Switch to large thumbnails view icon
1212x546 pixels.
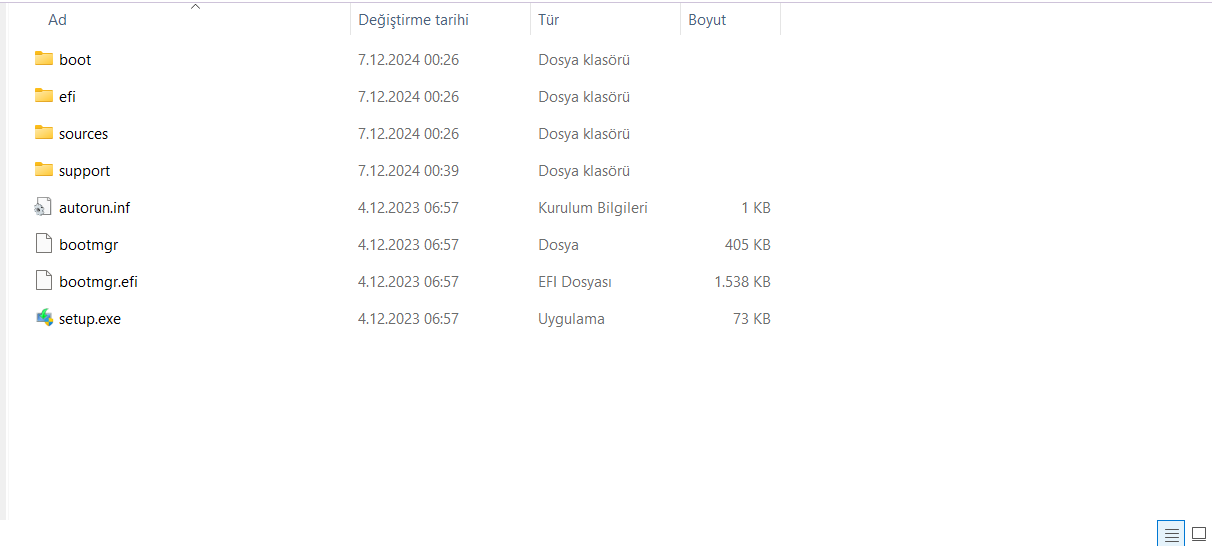1198,534
